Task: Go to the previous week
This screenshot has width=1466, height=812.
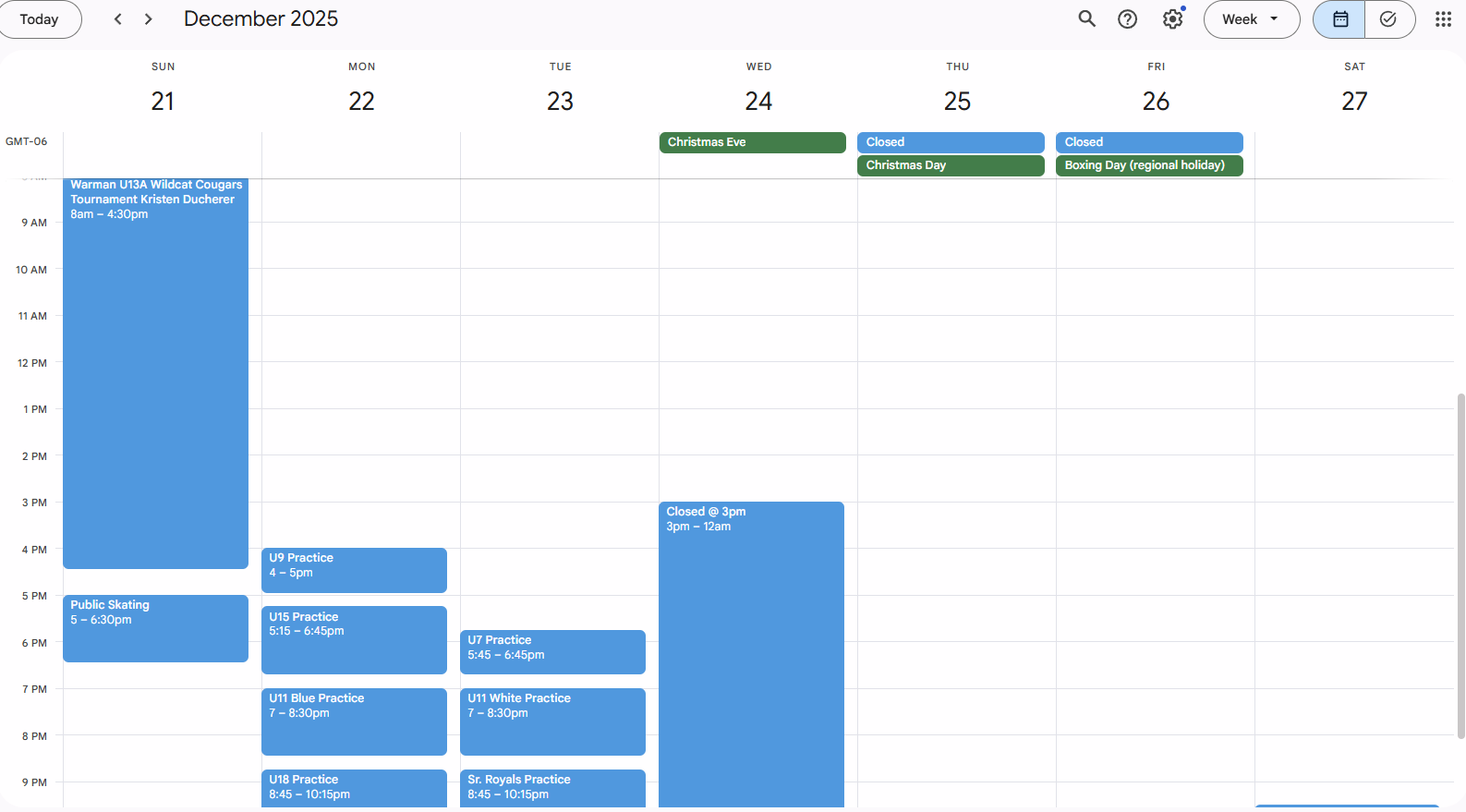Action: tap(117, 19)
